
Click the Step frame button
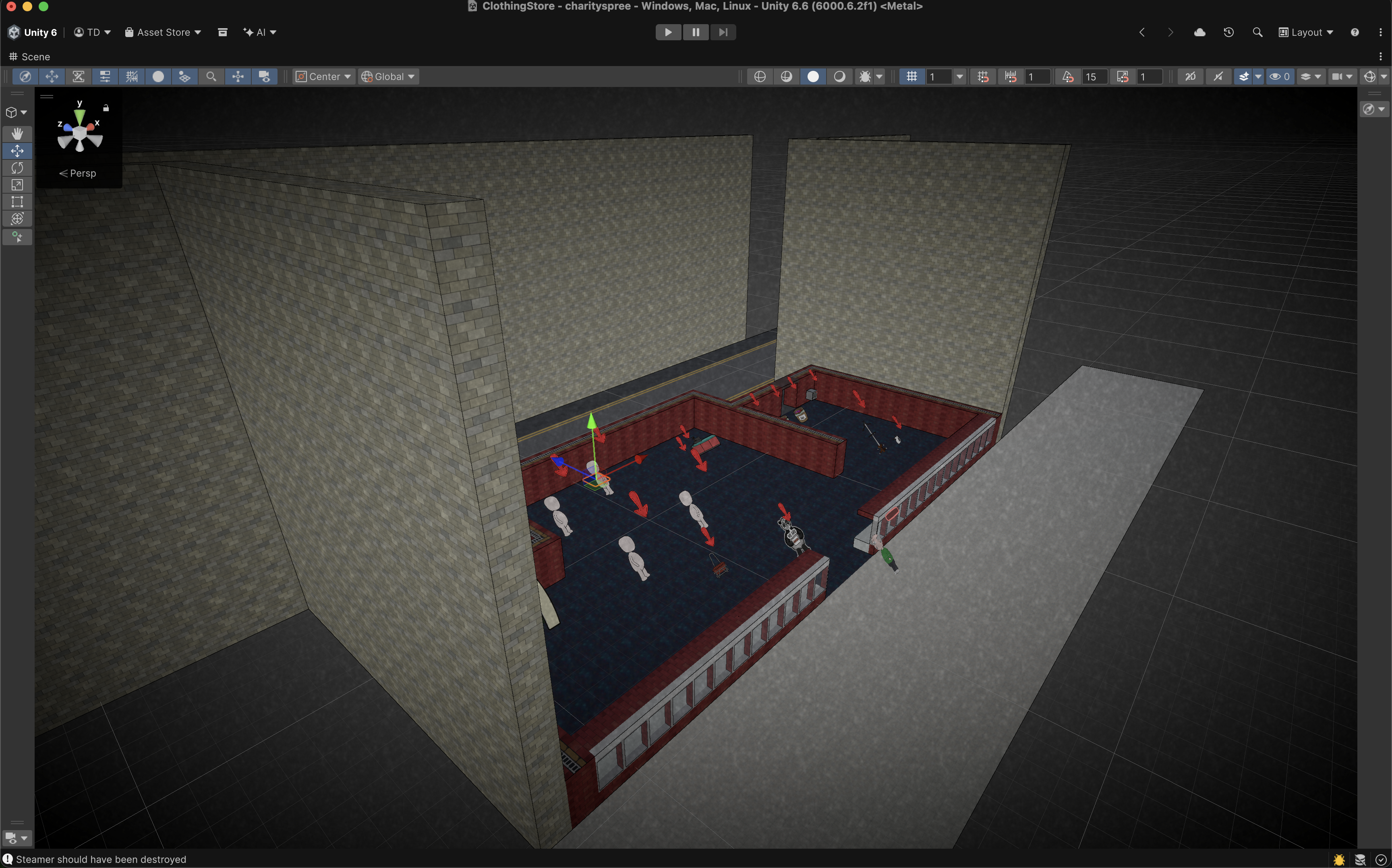[723, 32]
